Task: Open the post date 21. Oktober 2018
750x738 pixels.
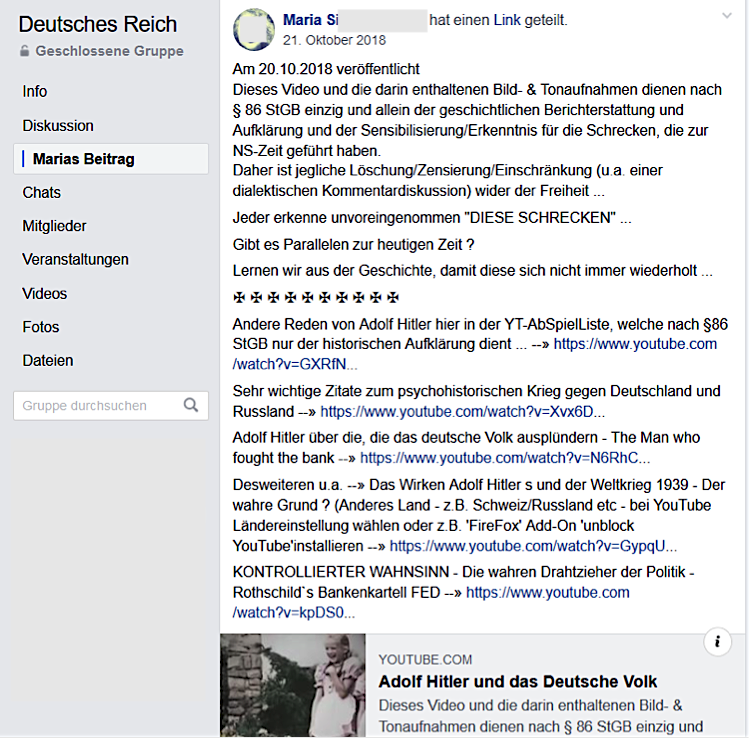Action: click(x=334, y=40)
